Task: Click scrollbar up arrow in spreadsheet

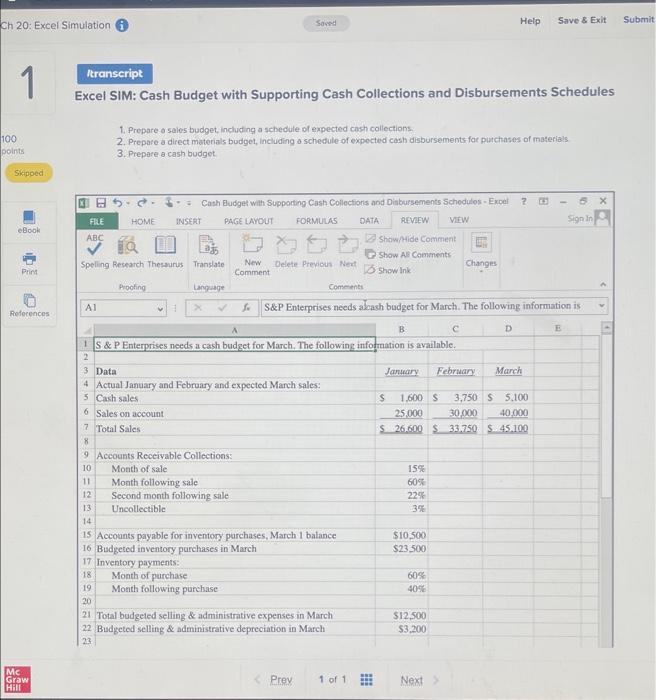Action: (606, 328)
